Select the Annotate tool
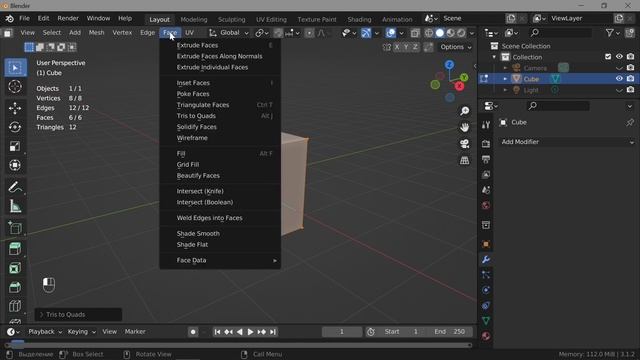The height and width of the screenshot is (360, 640). tap(15, 187)
